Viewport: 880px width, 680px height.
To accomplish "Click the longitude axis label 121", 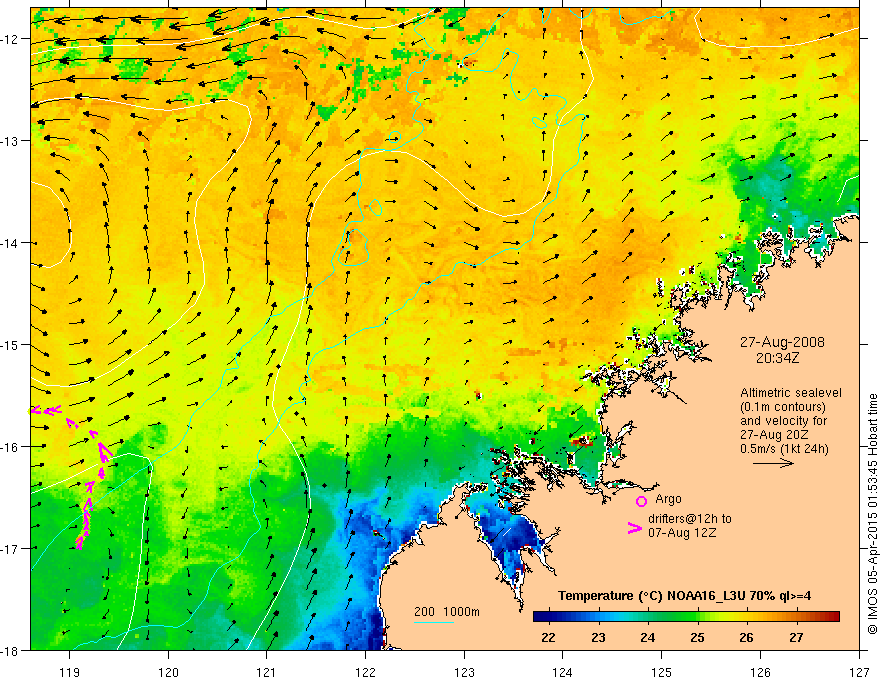I will [267, 672].
